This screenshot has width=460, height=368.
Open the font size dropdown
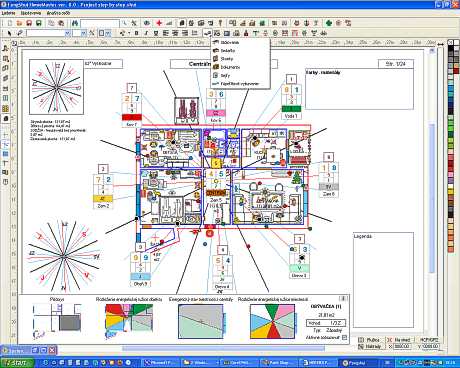[x=83, y=33]
